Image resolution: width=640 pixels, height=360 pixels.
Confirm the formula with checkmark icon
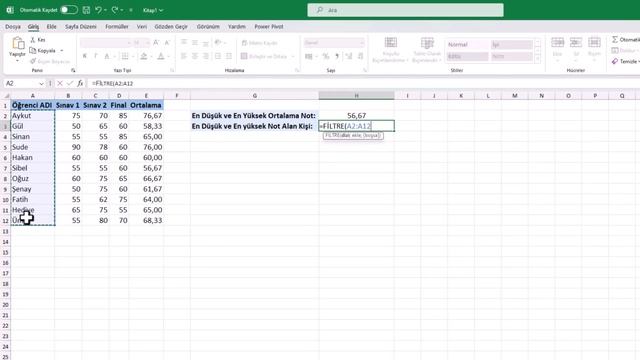point(70,83)
